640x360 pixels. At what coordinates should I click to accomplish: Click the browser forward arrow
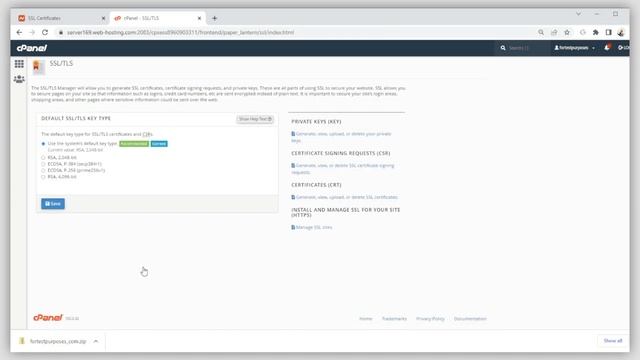[x=32, y=32]
